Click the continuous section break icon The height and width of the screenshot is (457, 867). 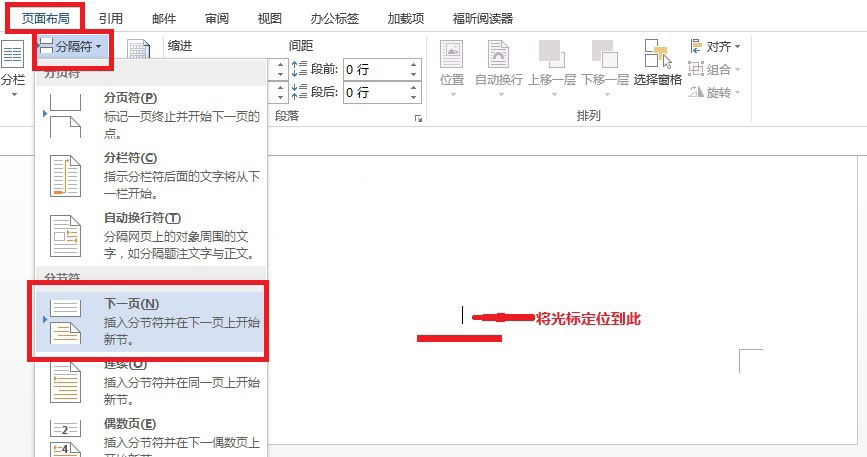[65, 382]
